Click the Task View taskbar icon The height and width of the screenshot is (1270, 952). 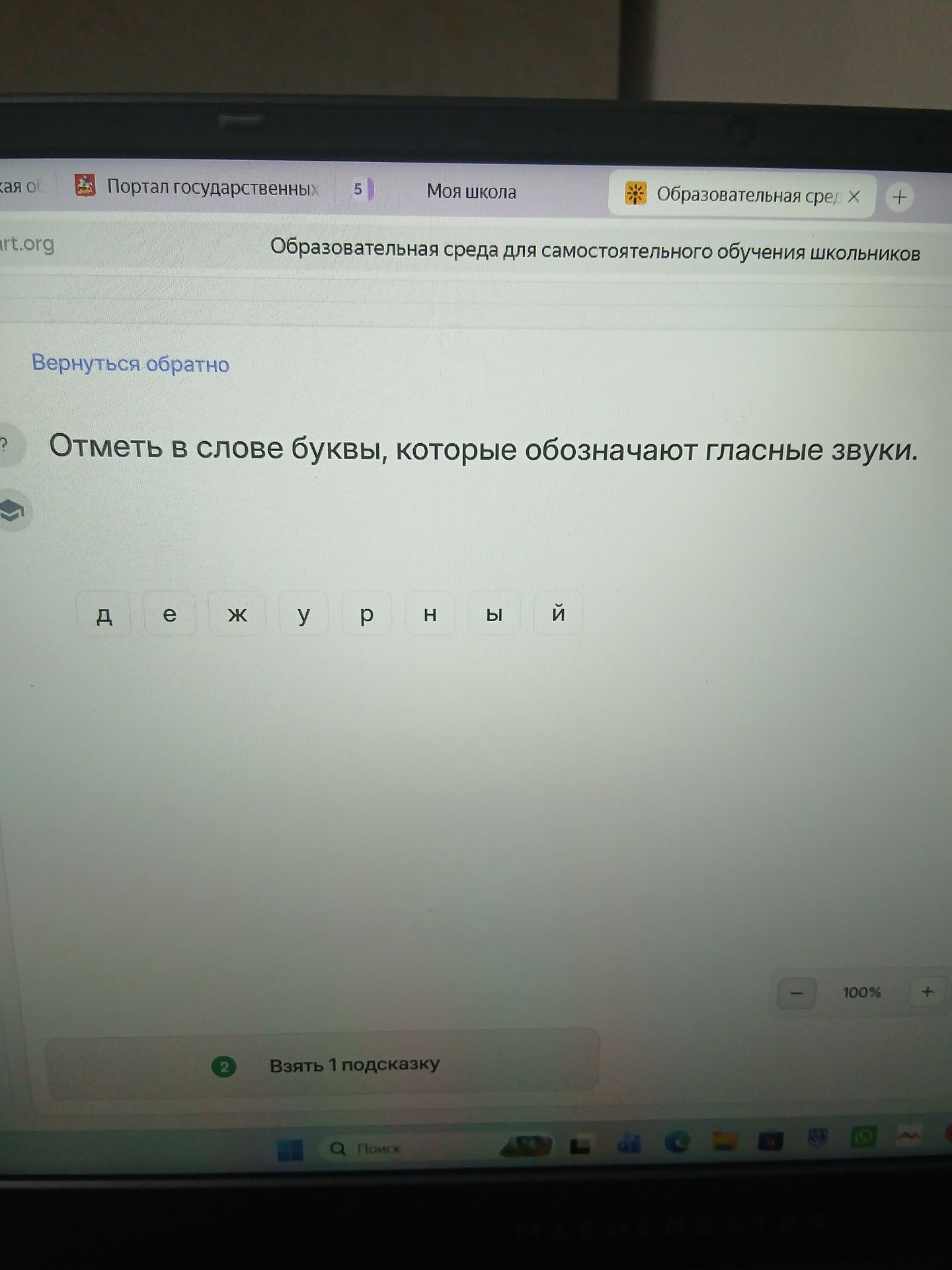coord(580,1145)
